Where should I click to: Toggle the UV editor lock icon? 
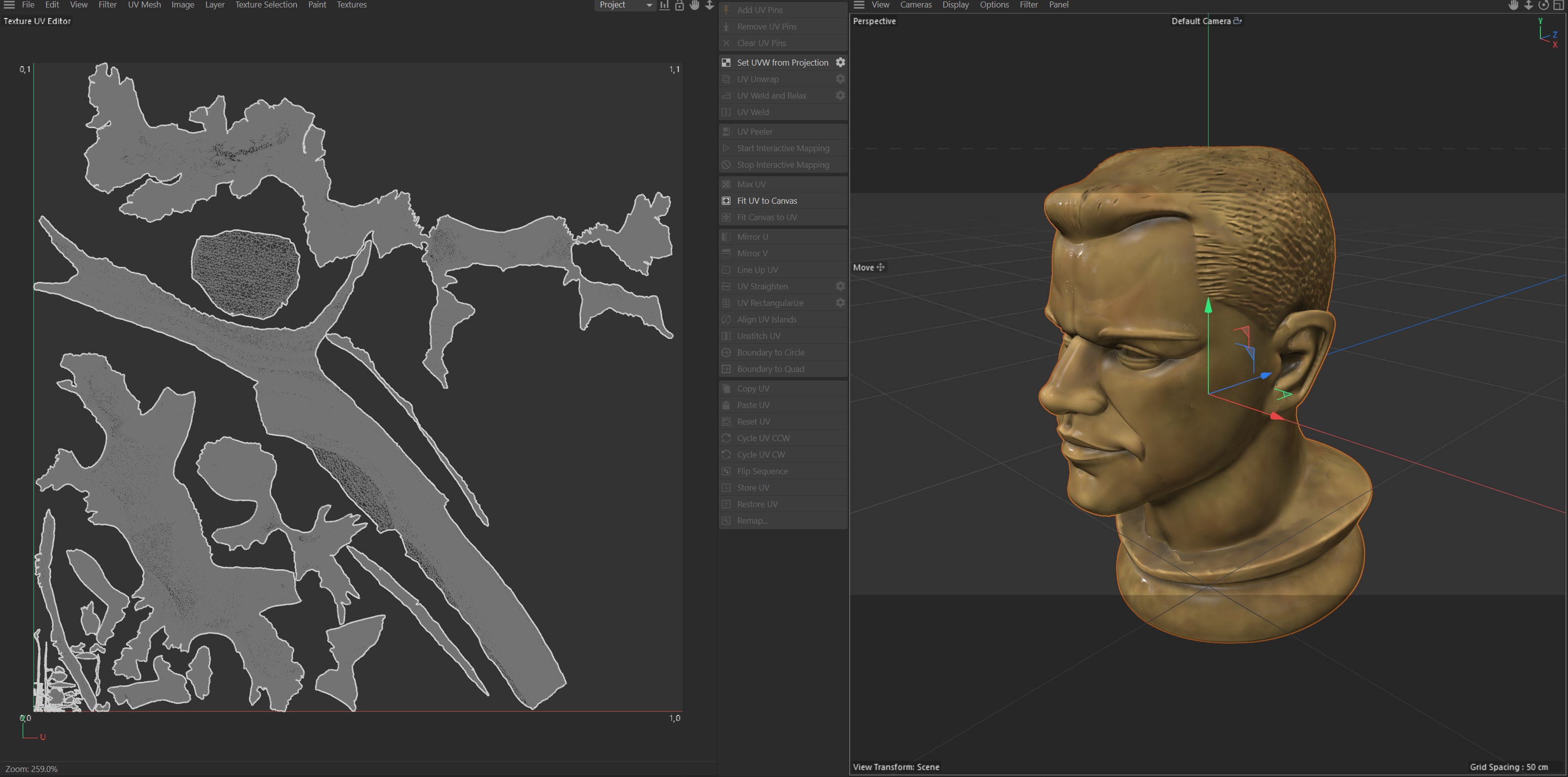tap(679, 5)
